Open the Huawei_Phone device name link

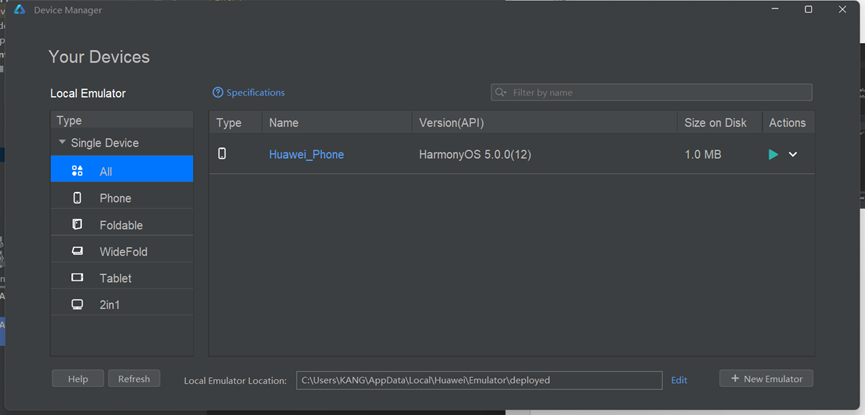[306, 155]
